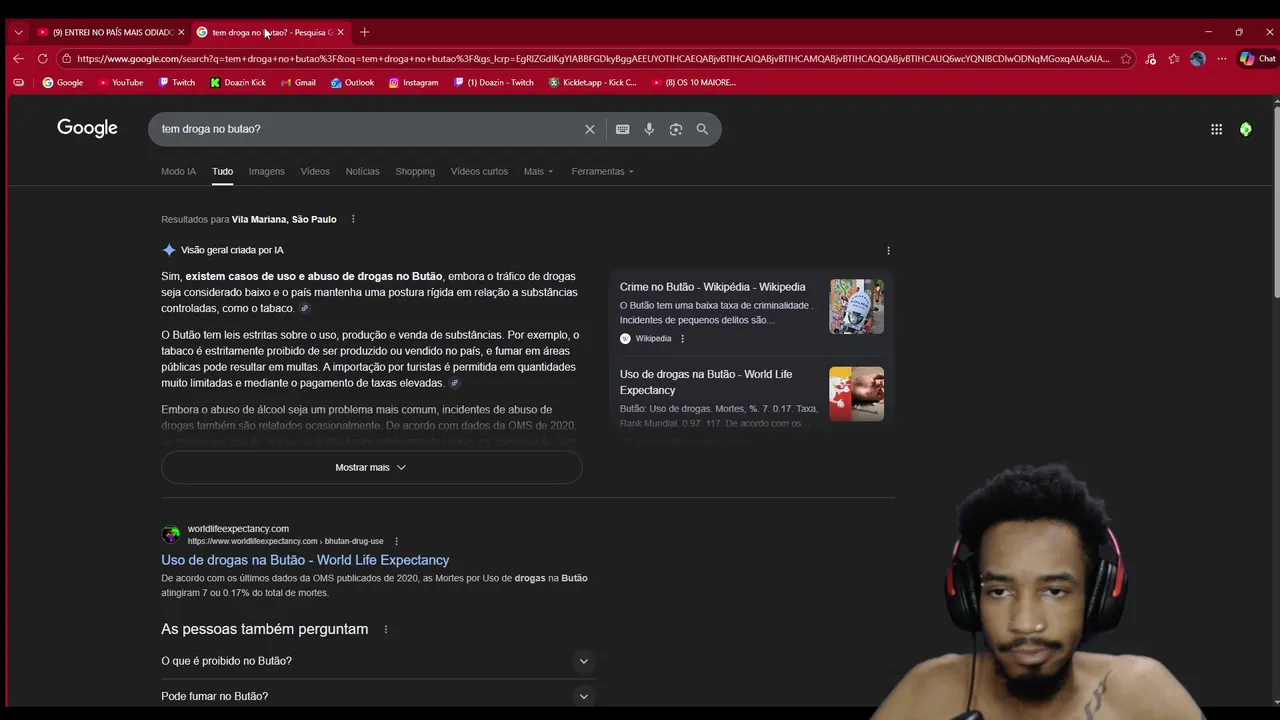
Task: Open the Ferramentas dropdown
Action: (602, 171)
